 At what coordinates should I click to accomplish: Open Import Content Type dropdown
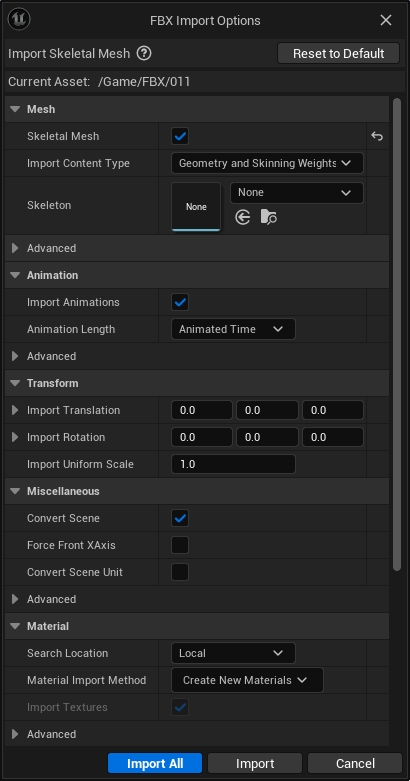pos(267,163)
